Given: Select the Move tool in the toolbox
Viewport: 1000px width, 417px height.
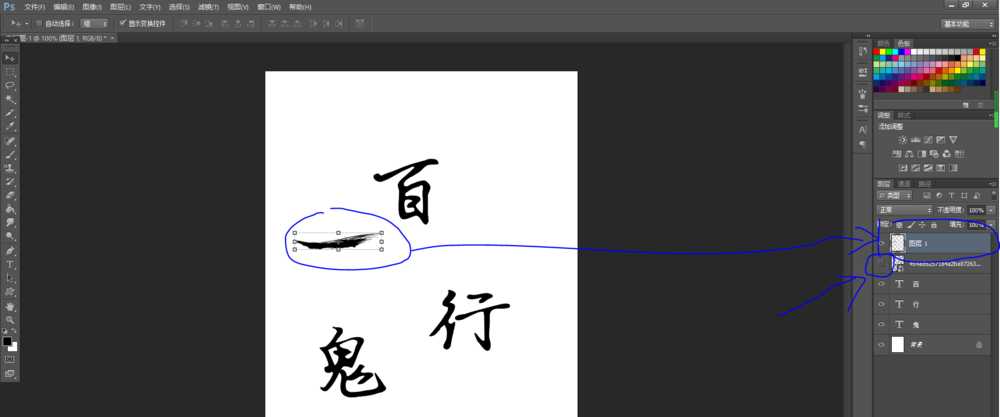Looking at the screenshot, I should [10, 58].
